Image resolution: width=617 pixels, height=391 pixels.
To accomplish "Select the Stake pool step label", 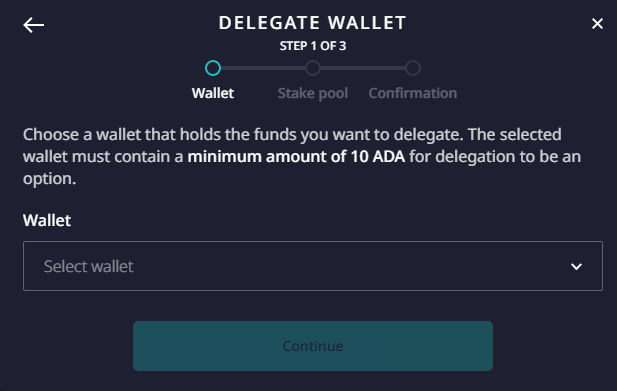I will click(313, 94).
